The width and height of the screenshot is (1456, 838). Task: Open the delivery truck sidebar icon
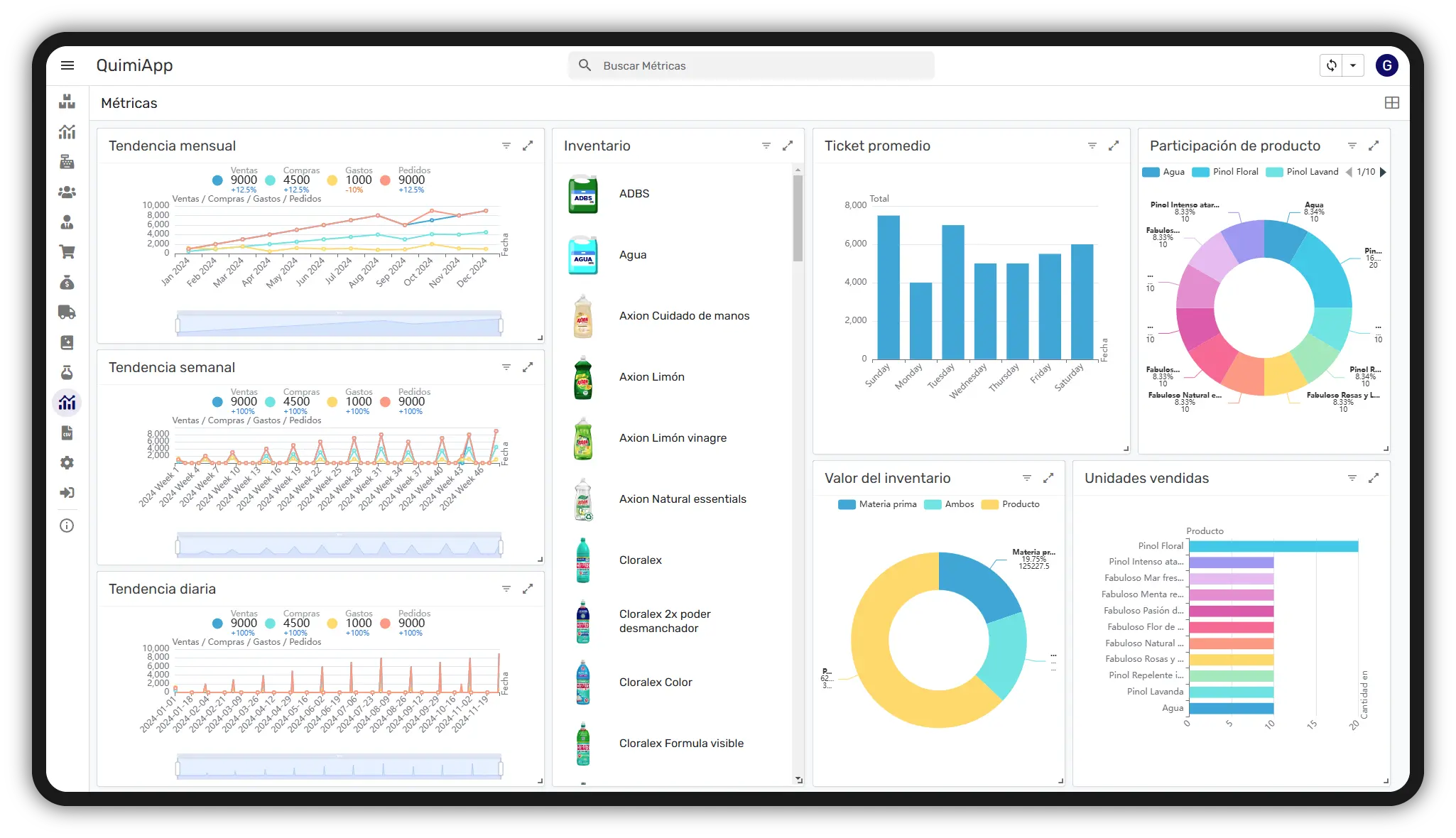(x=67, y=312)
